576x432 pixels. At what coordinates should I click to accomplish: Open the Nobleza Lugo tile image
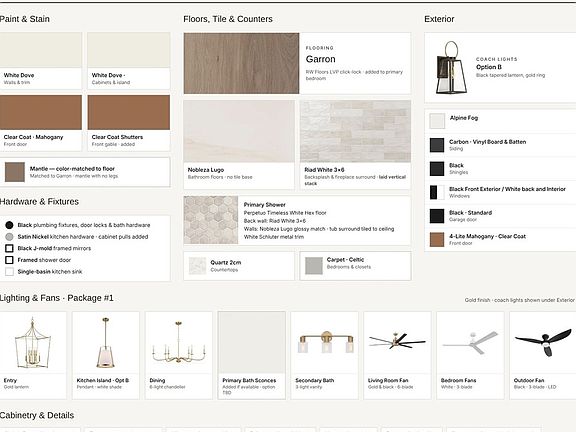click(x=239, y=131)
